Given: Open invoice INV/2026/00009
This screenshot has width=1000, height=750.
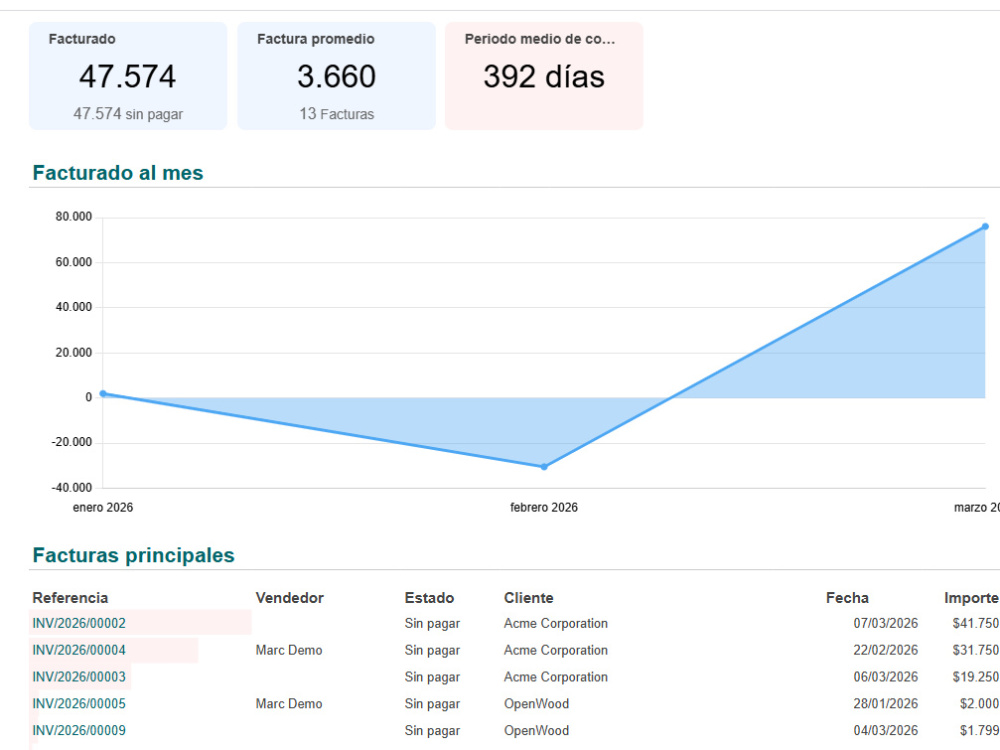Looking at the screenshot, I should [79, 730].
